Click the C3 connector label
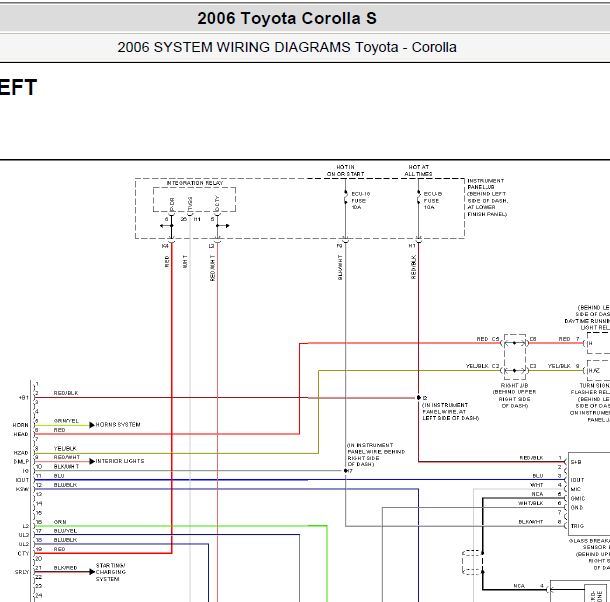 (533, 366)
